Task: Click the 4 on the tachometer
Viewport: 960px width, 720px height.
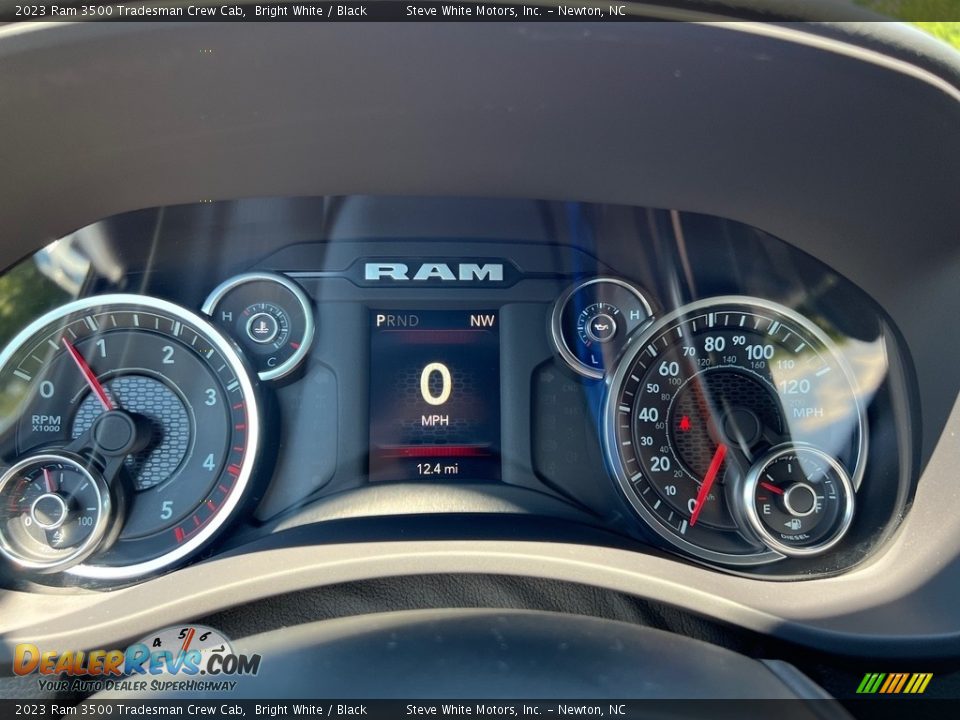Action: [209, 462]
